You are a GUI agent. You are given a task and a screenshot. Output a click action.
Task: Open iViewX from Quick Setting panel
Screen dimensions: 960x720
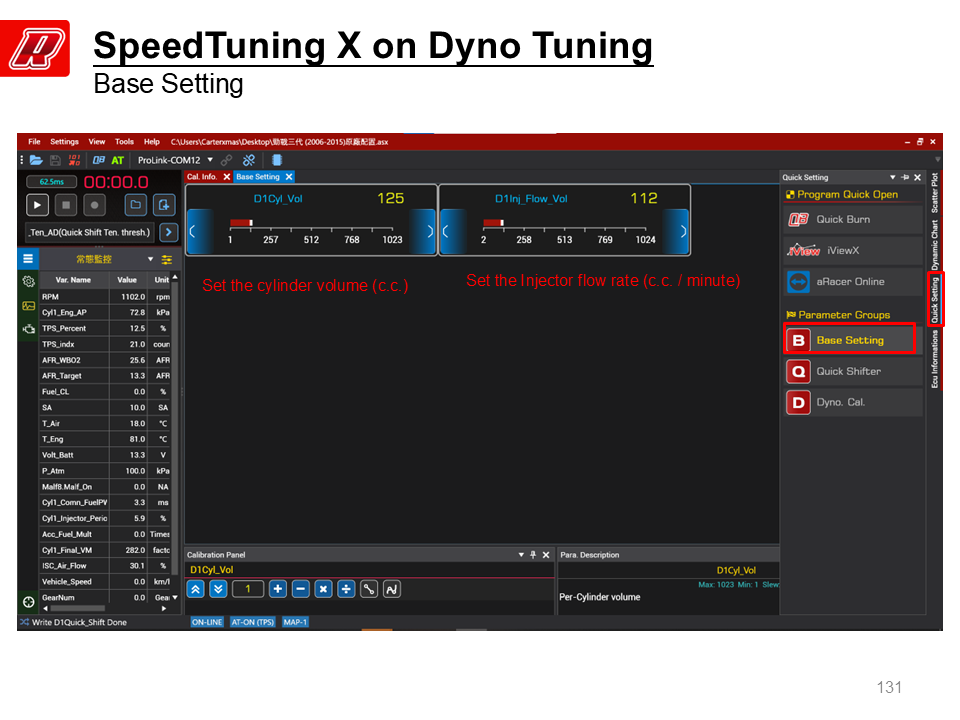point(853,250)
